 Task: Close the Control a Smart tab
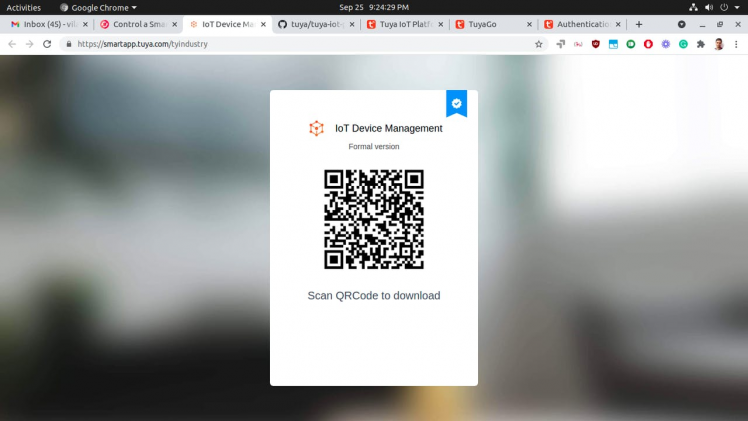pos(175,24)
